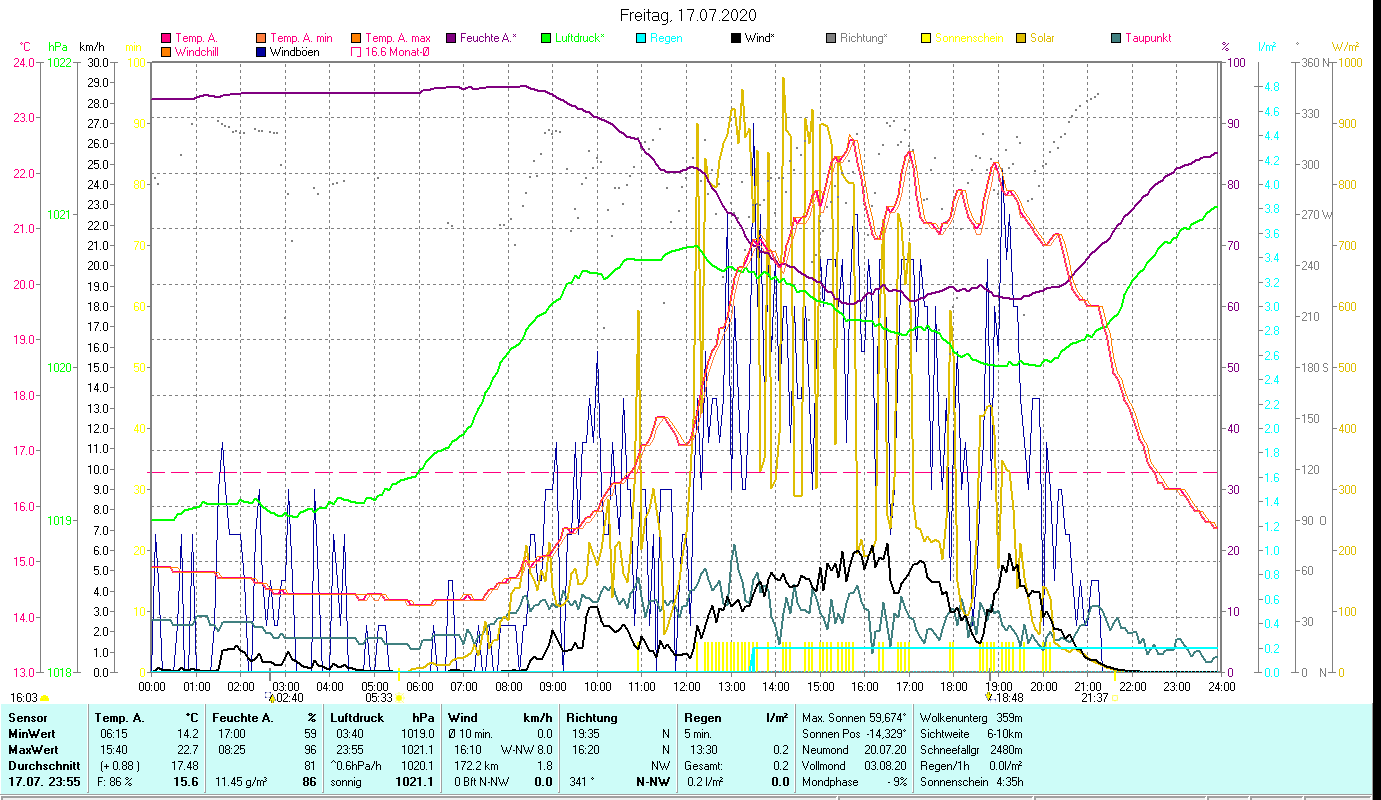The image size is (1381, 800).
Task: Click the 'km/h' axis unit label above the chart
Action: [91, 47]
